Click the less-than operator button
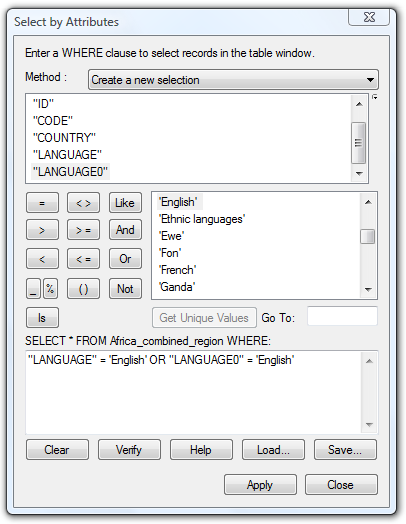This screenshot has width=406, height=524. [x=42, y=259]
